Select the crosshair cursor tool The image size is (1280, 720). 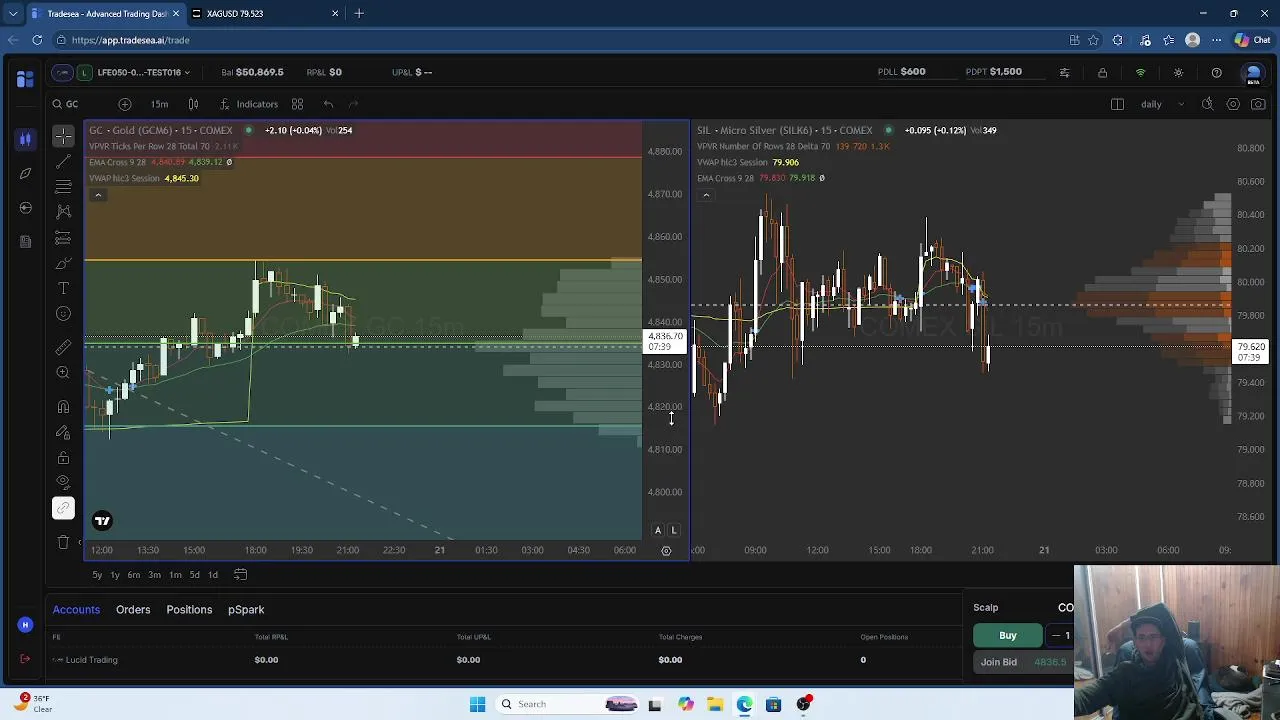(63, 136)
